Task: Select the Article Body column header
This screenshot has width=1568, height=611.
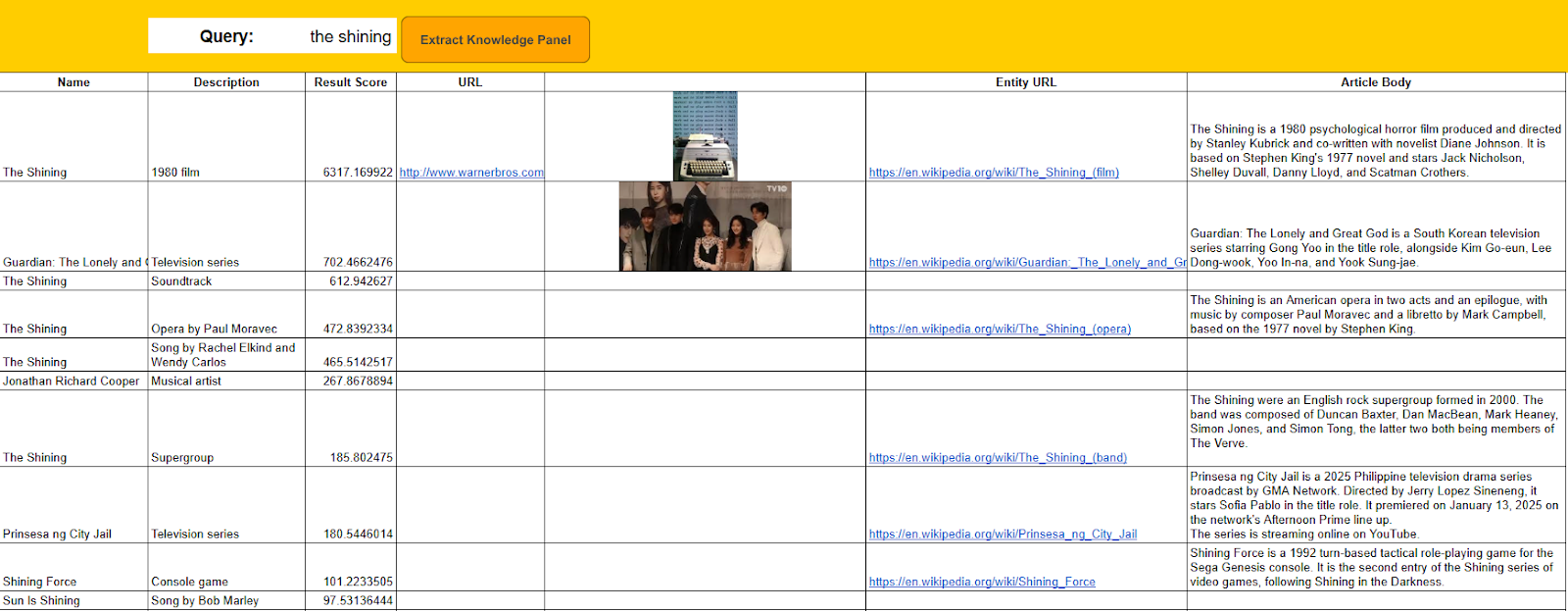Action: tap(1376, 82)
